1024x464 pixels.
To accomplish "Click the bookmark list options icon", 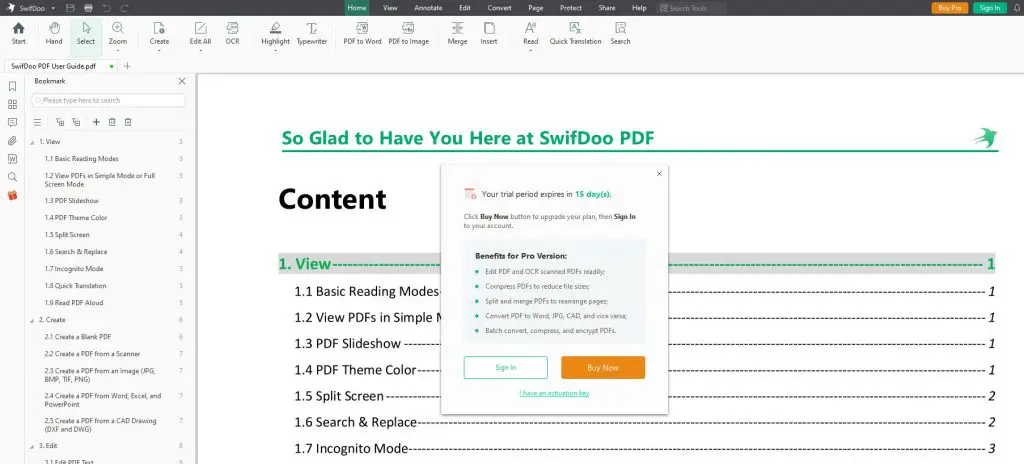I will [37, 122].
